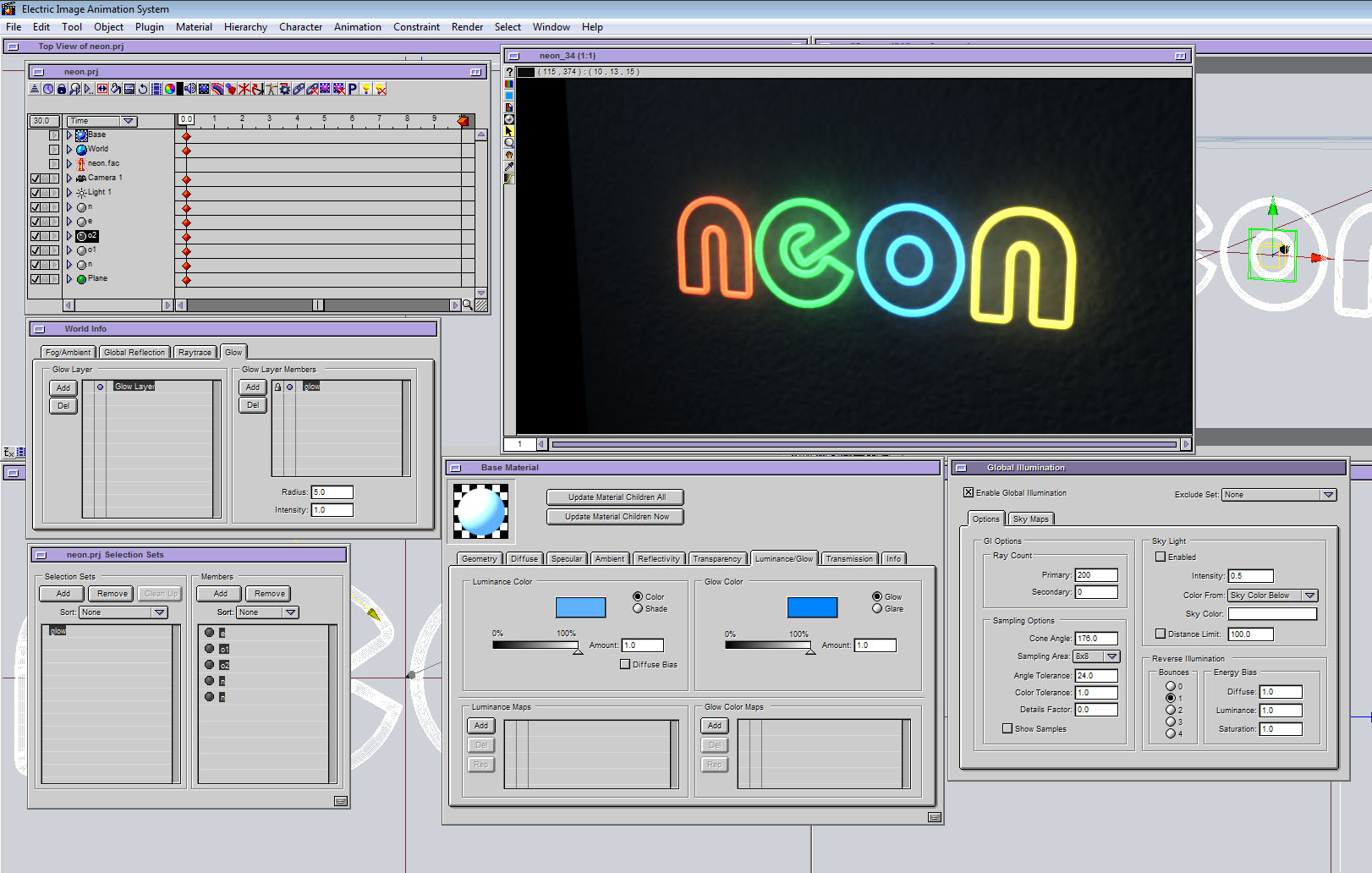This screenshot has height=873, width=1372.
Task: Click the blue P icon in project toolbar
Action: point(353,89)
